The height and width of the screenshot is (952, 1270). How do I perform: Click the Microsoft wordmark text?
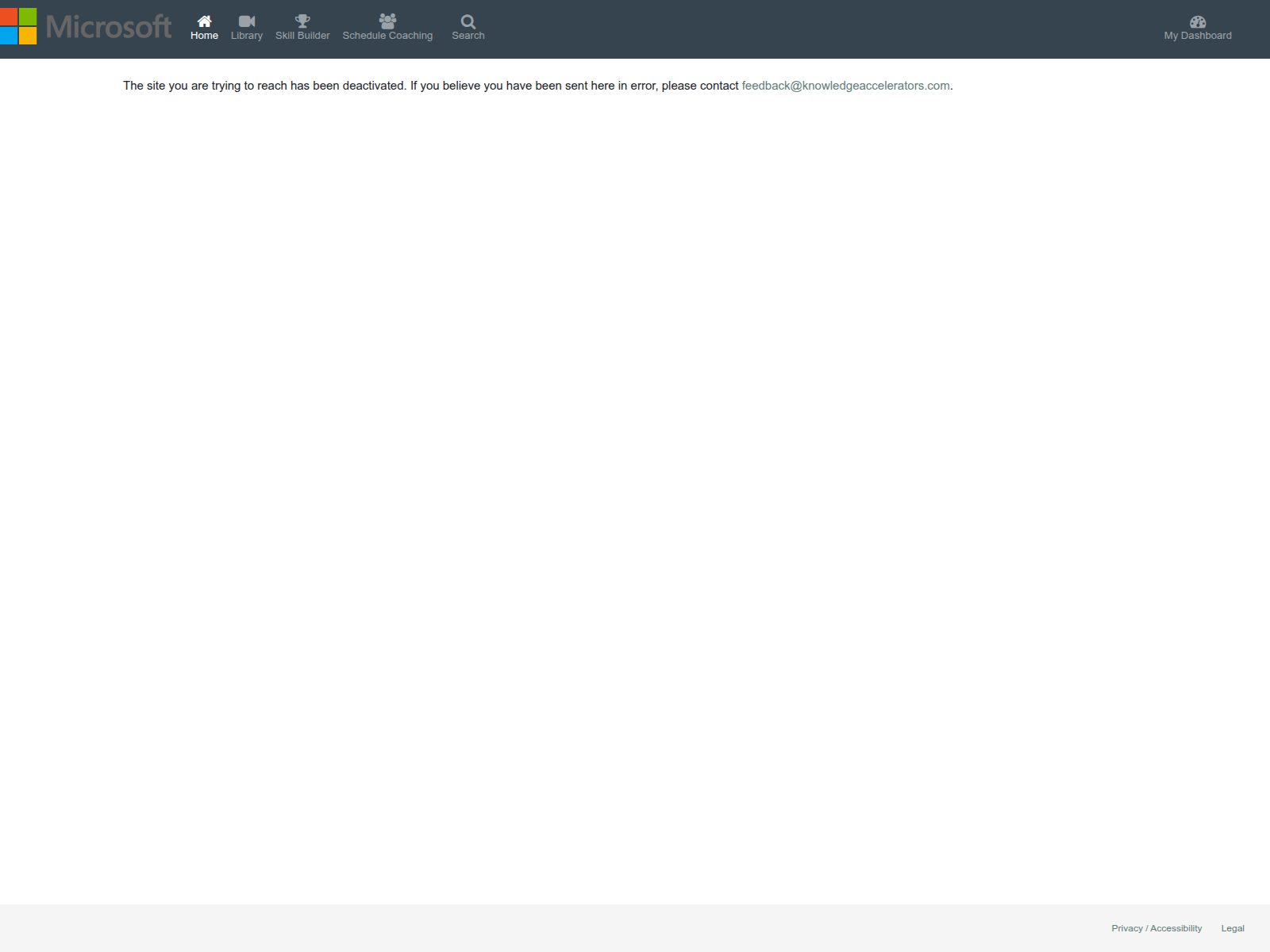(x=109, y=27)
